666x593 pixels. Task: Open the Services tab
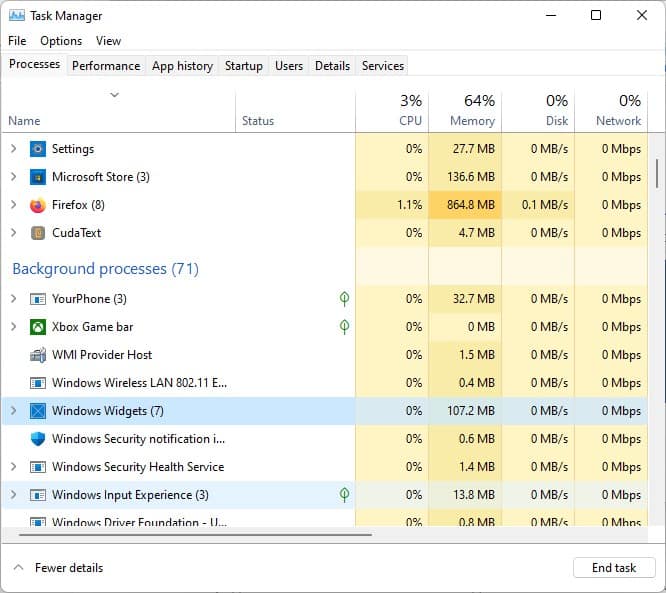(x=383, y=66)
